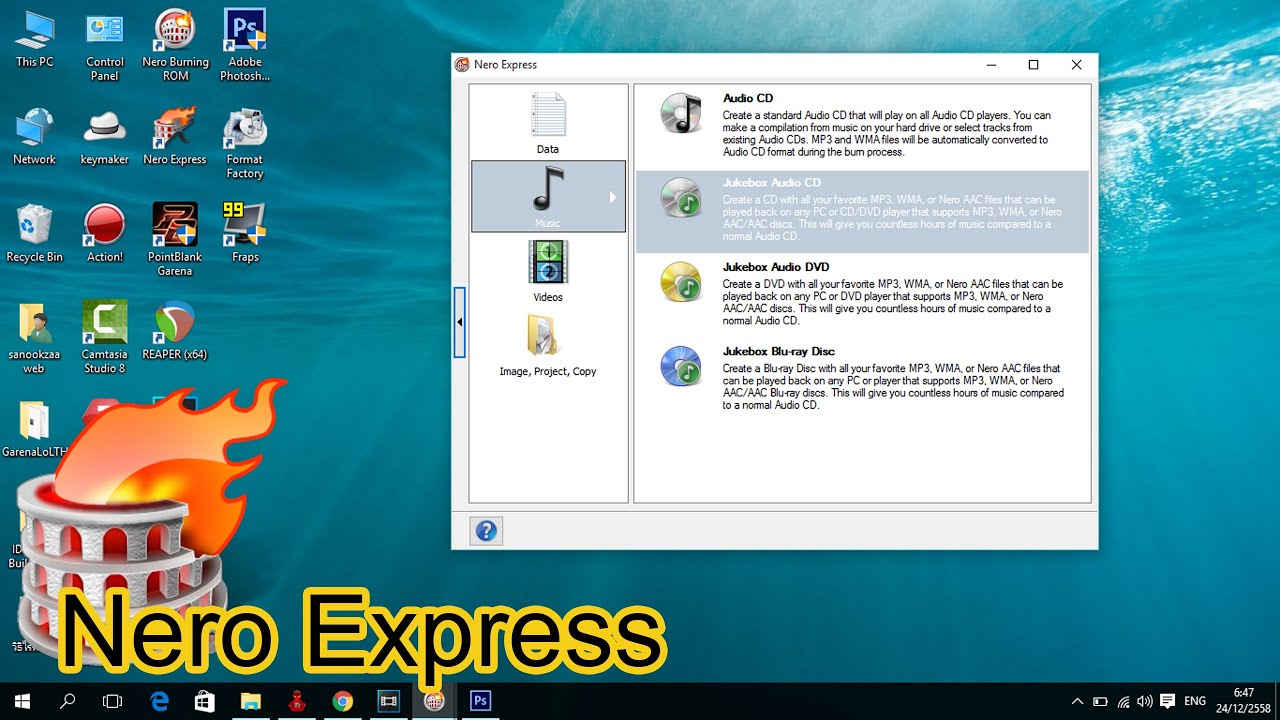Open the keymaker desktop shortcut
The image size is (1280, 720).
pos(105,137)
